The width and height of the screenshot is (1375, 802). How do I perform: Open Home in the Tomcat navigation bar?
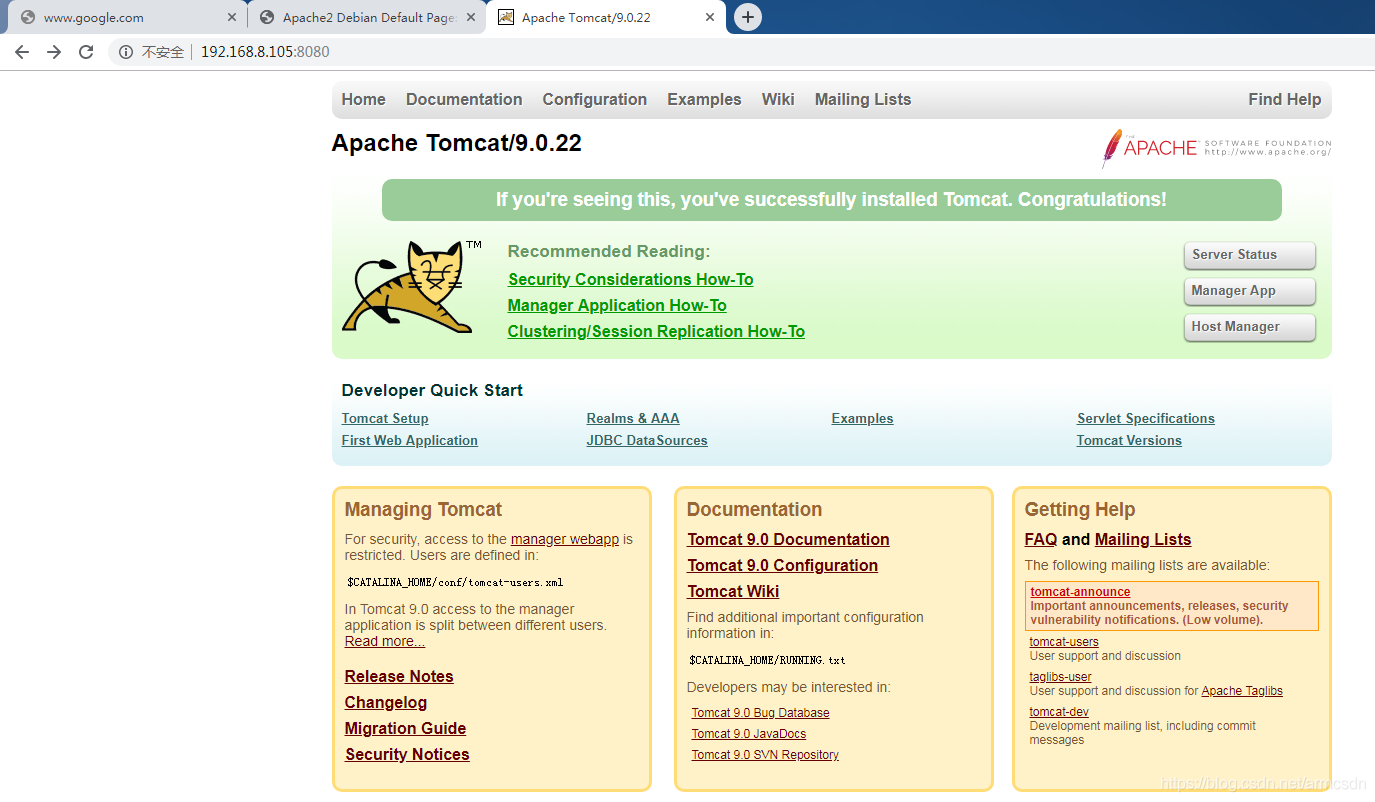tap(363, 99)
